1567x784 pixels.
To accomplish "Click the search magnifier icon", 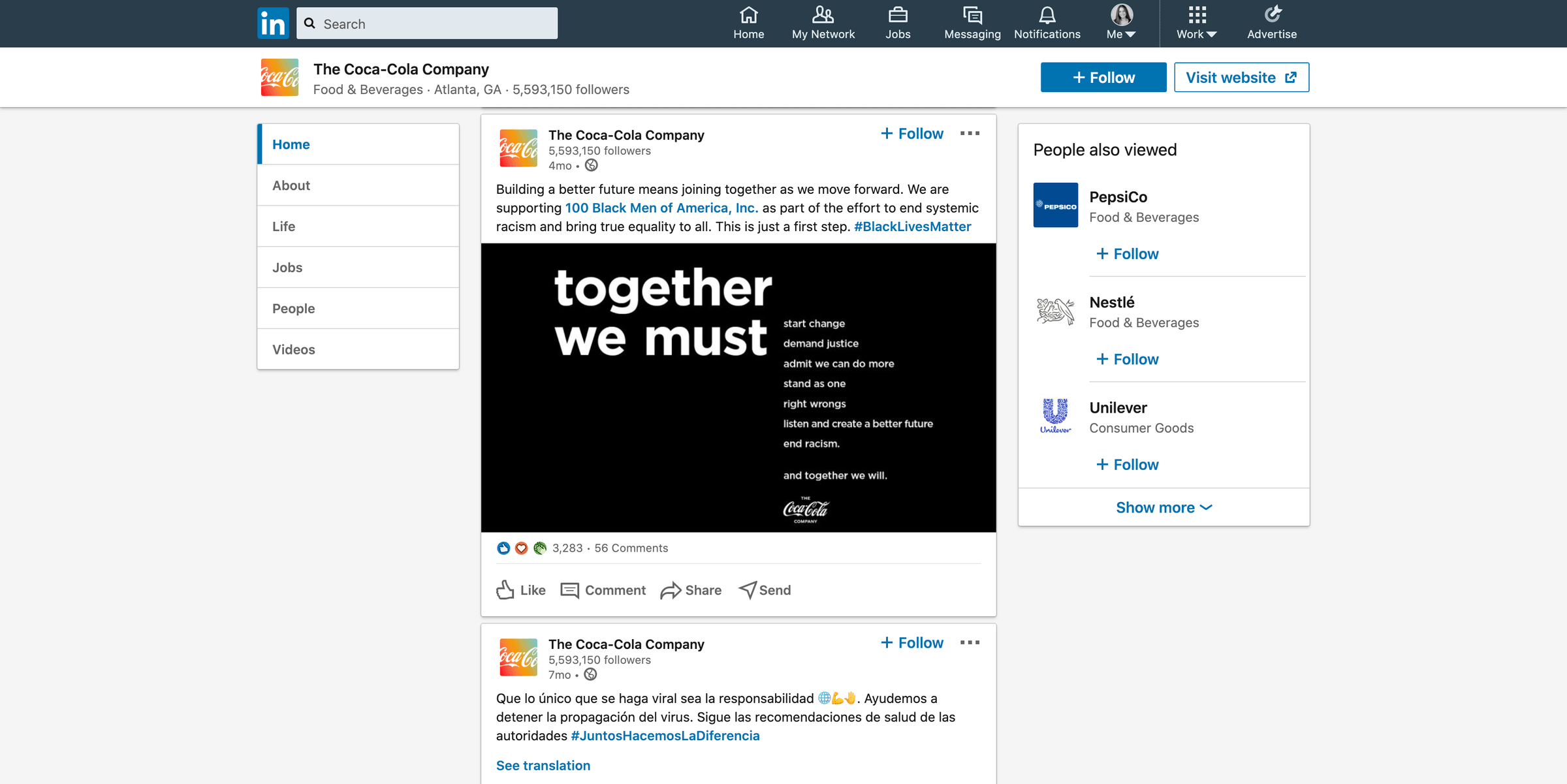I will pyautogui.click(x=310, y=24).
